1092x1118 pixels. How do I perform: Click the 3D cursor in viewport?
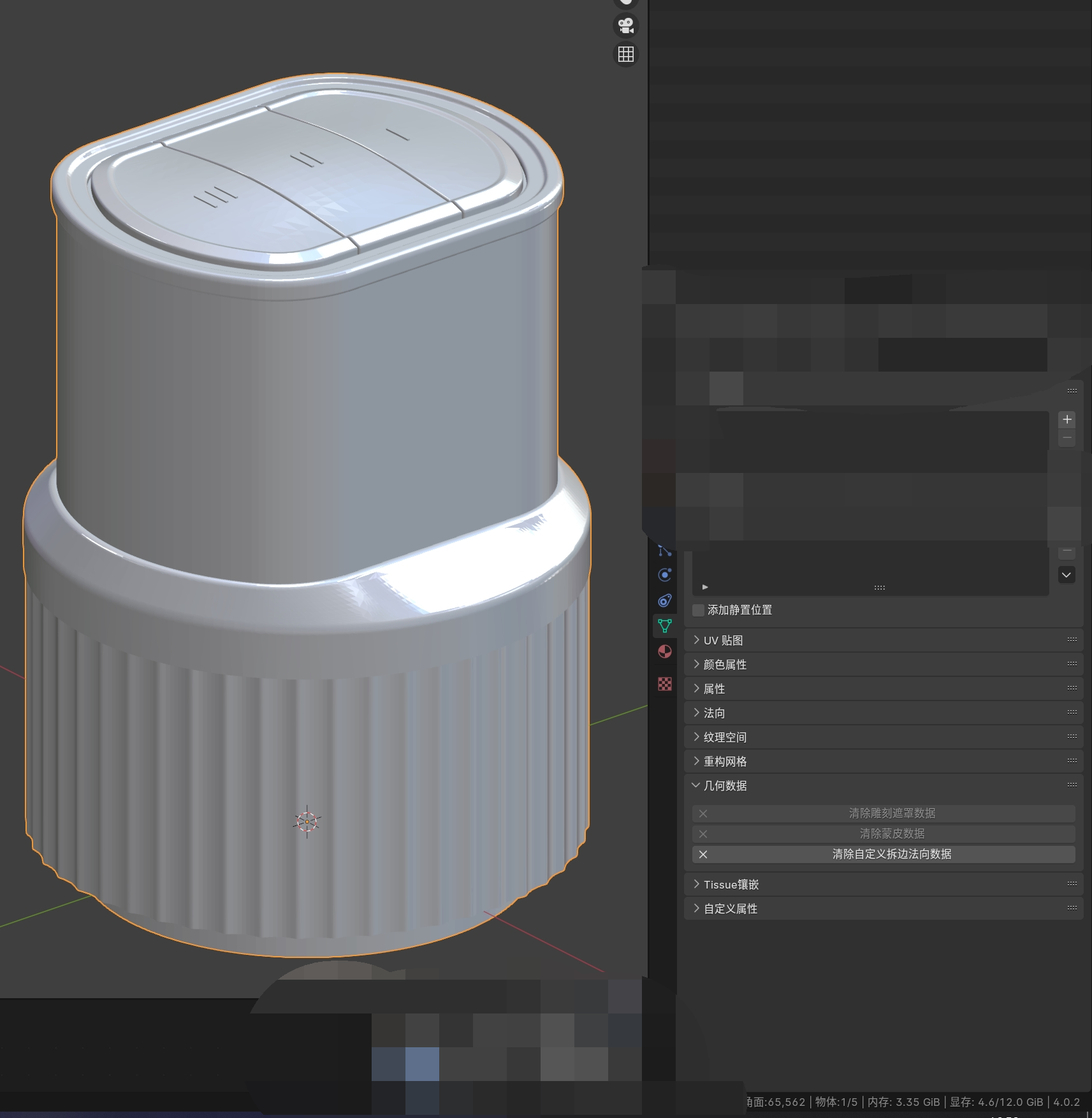[x=307, y=822]
